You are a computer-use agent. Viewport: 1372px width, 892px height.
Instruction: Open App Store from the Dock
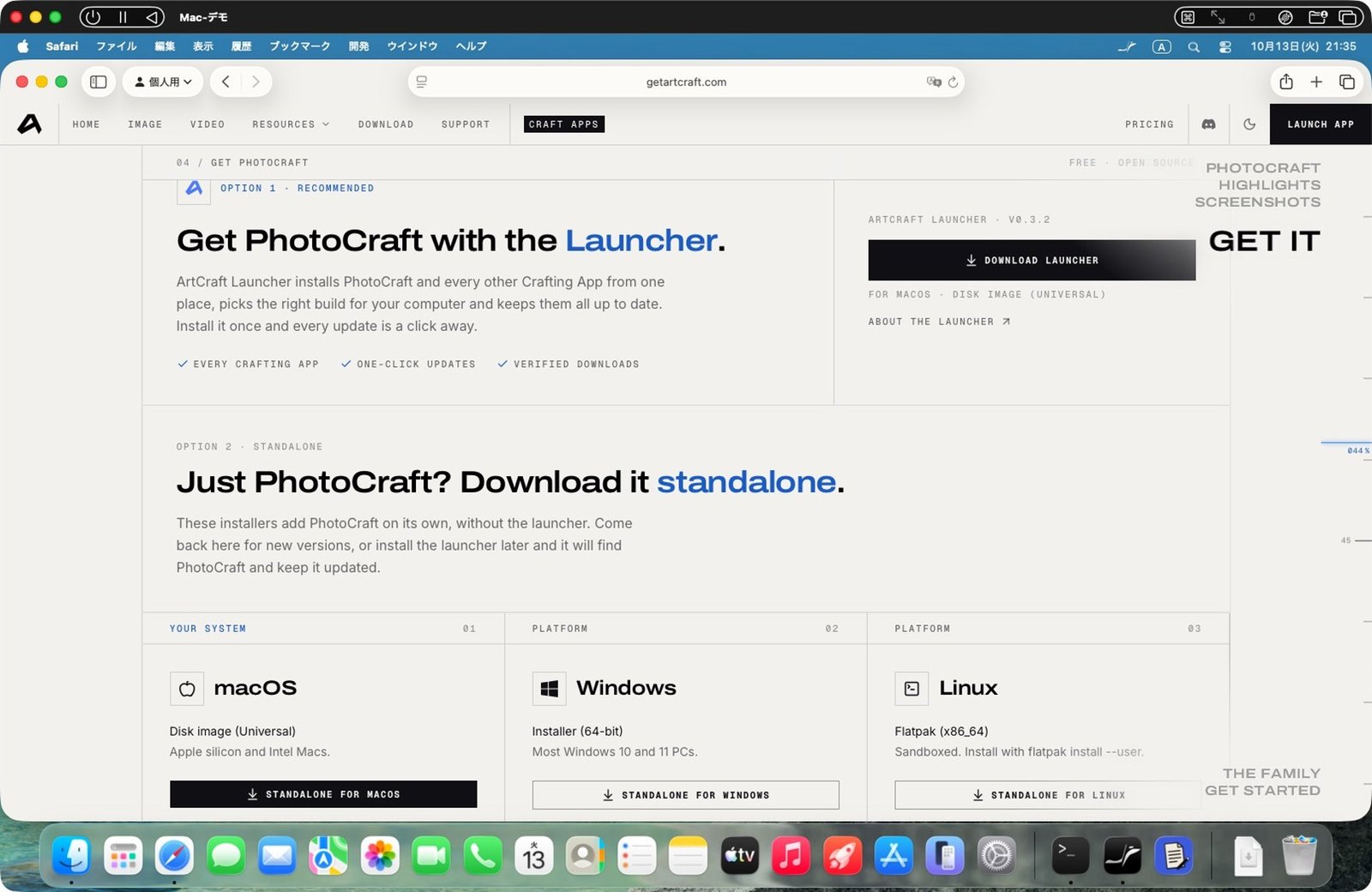[894, 855]
